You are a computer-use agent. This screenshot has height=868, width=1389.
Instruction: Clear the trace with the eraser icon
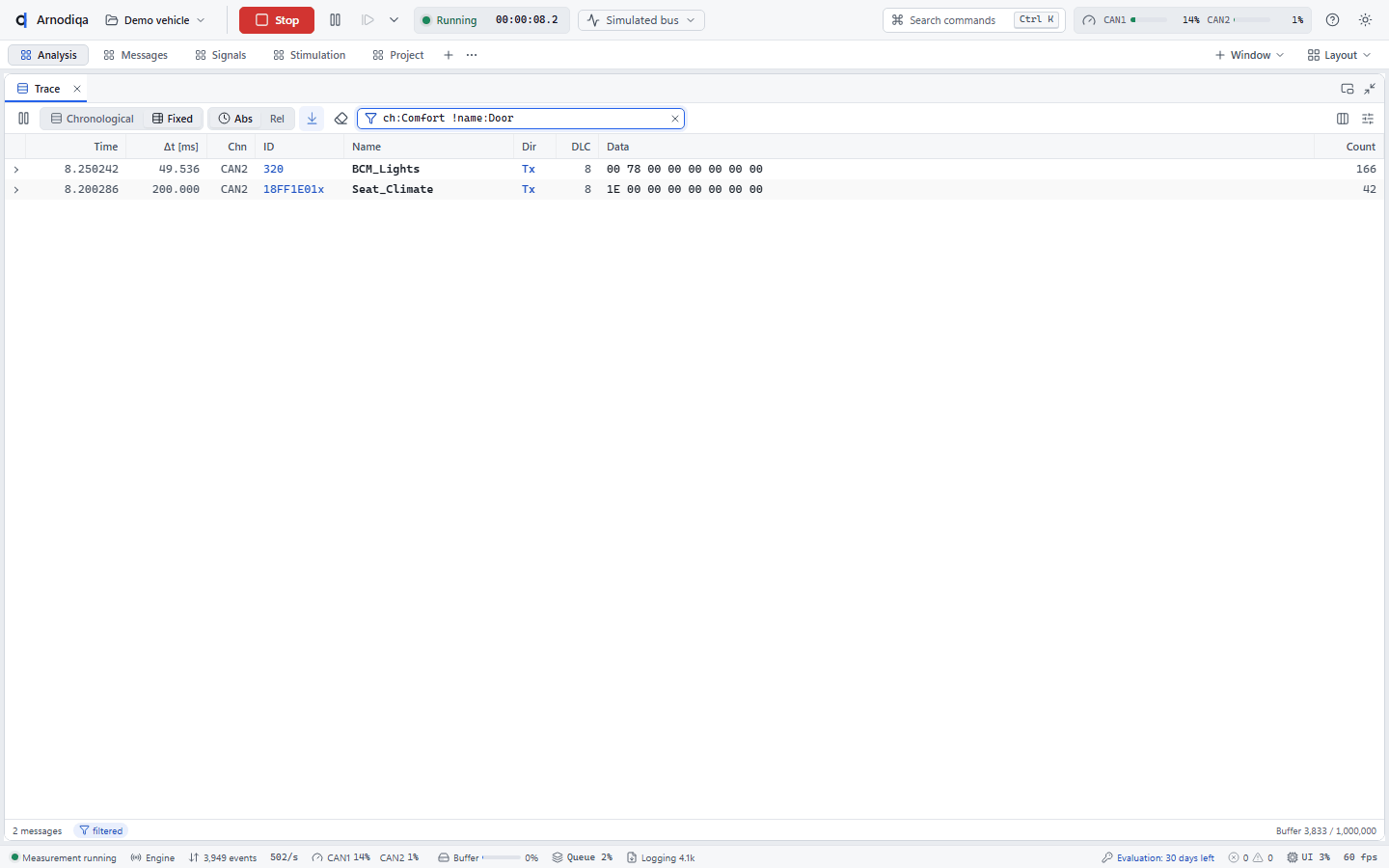[340, 119]
